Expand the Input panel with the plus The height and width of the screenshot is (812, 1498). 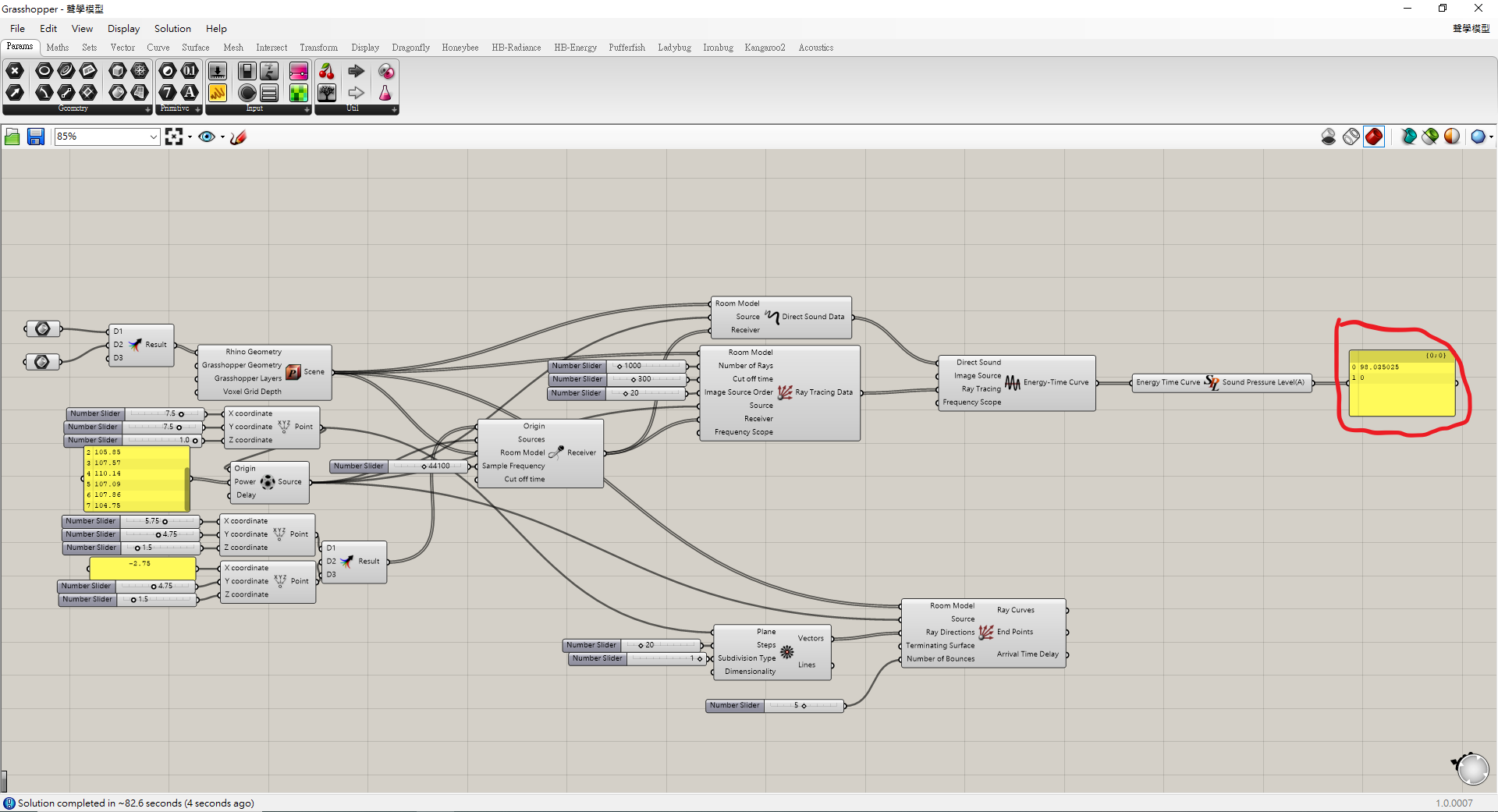coord(307,110)
